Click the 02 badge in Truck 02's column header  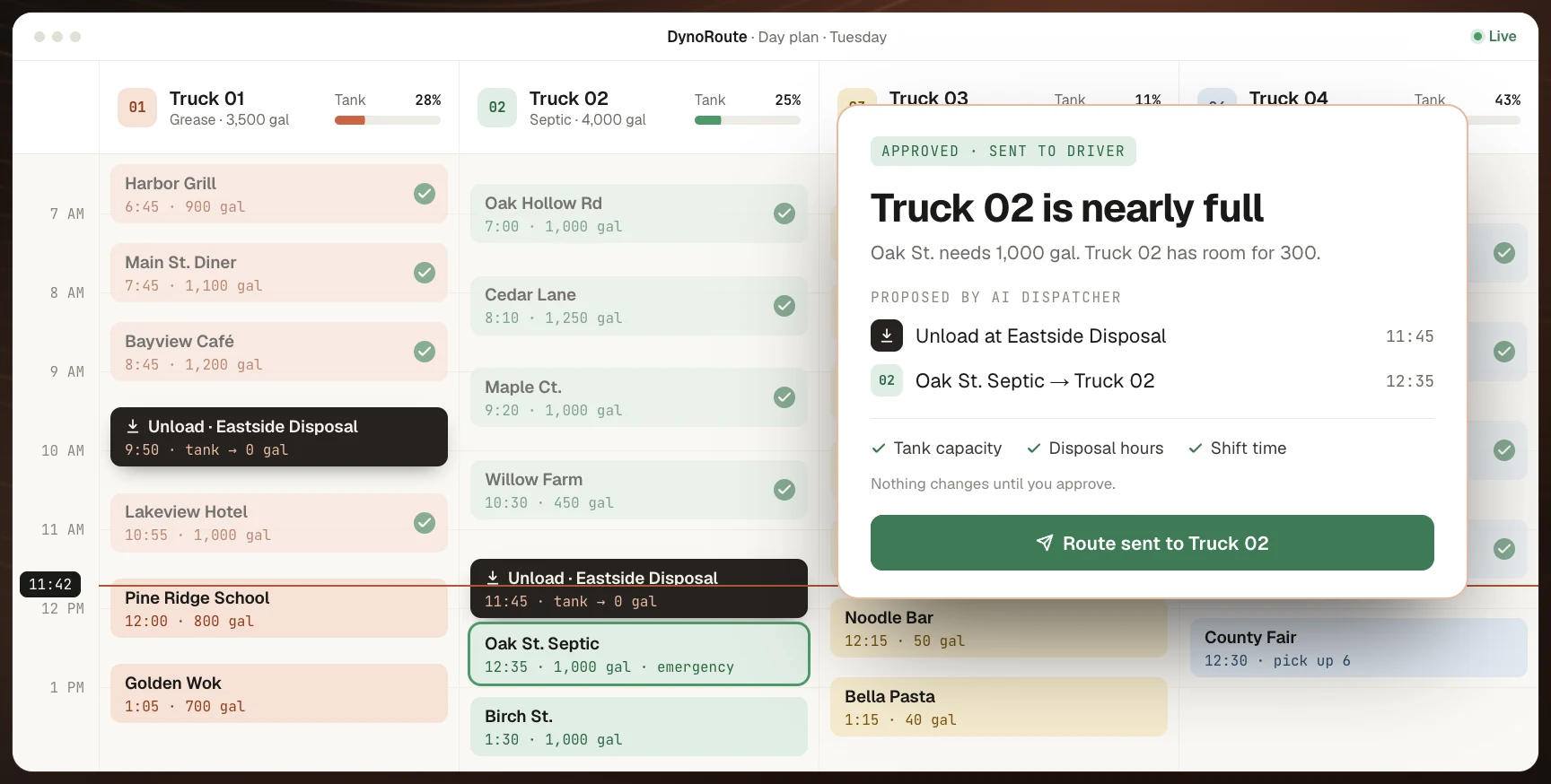(497, 108)
